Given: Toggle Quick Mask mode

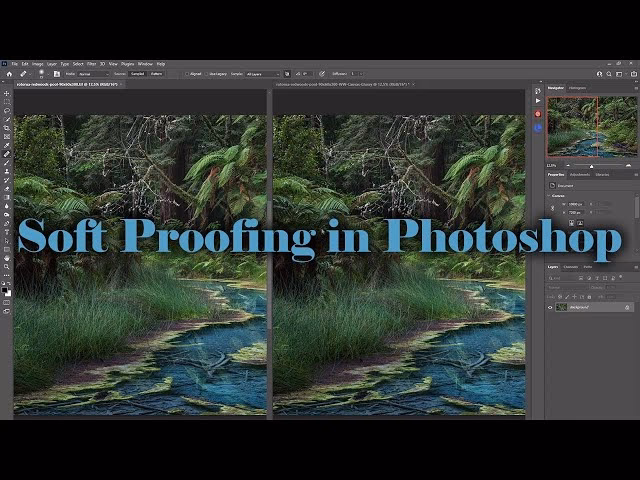Looking at the screenshot, I should (x=7, y=302).
